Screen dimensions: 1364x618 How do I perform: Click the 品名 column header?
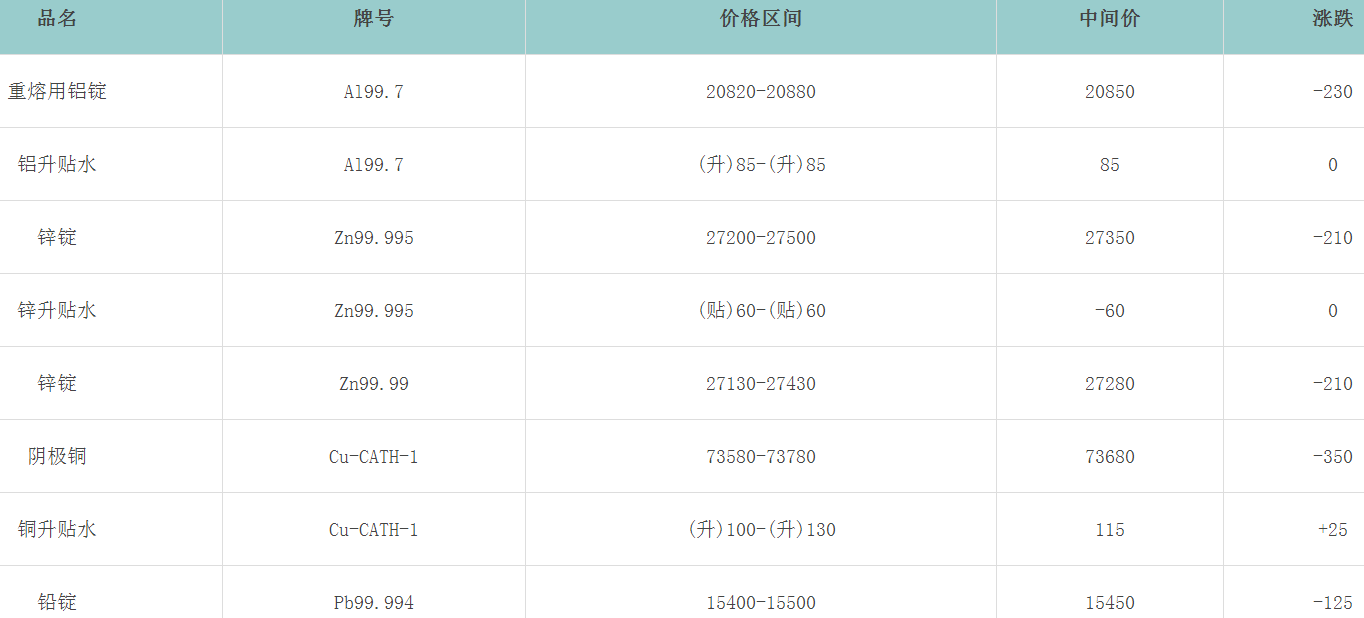point(57,19)
